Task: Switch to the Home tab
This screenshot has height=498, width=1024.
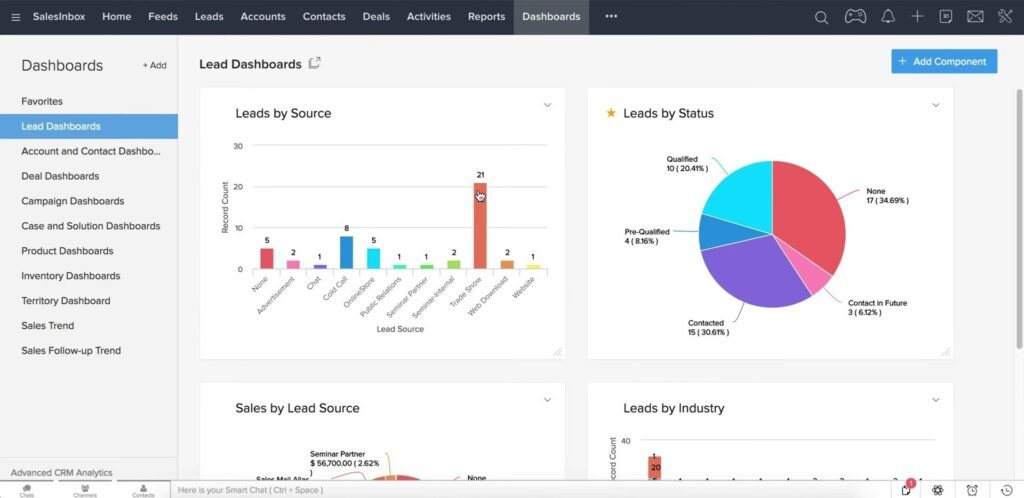Action: (x=116, y=17)
